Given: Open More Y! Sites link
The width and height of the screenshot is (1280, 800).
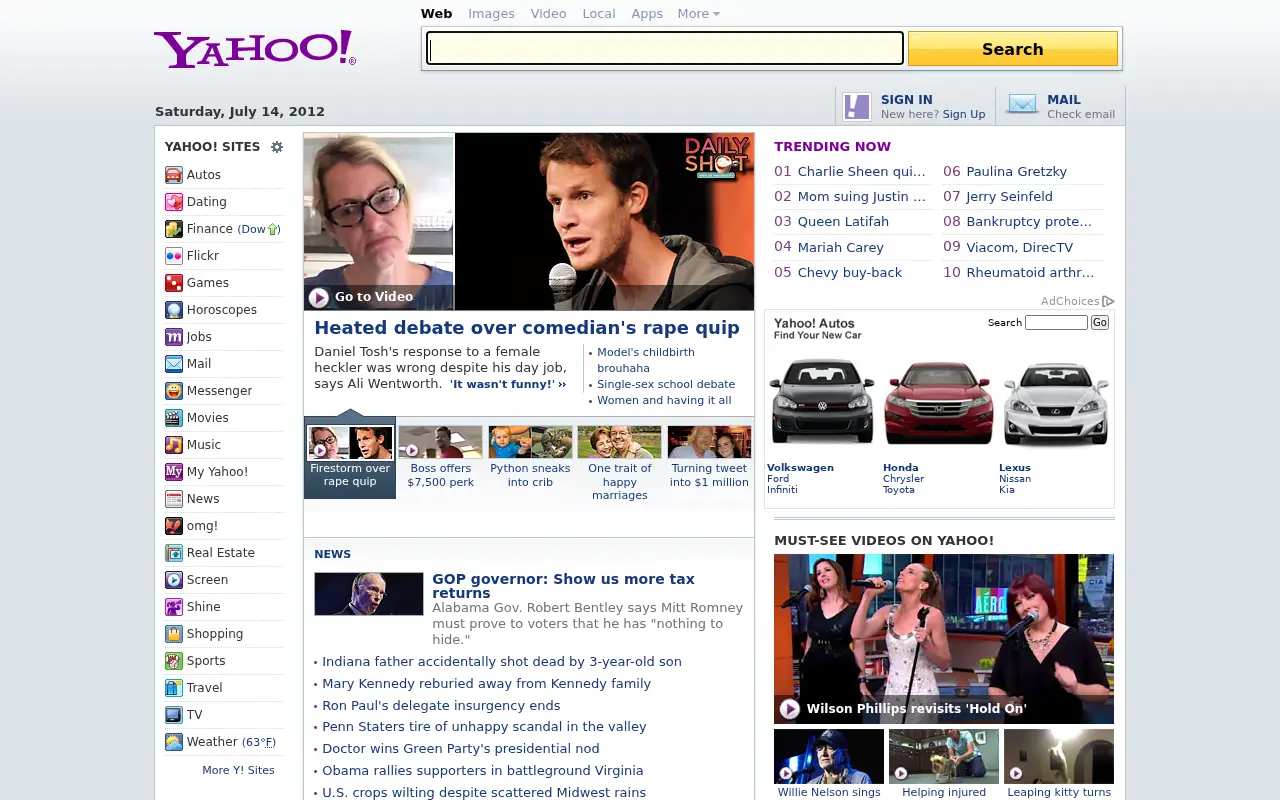Looking at the screenshot, I should click(x=238, y=770).
